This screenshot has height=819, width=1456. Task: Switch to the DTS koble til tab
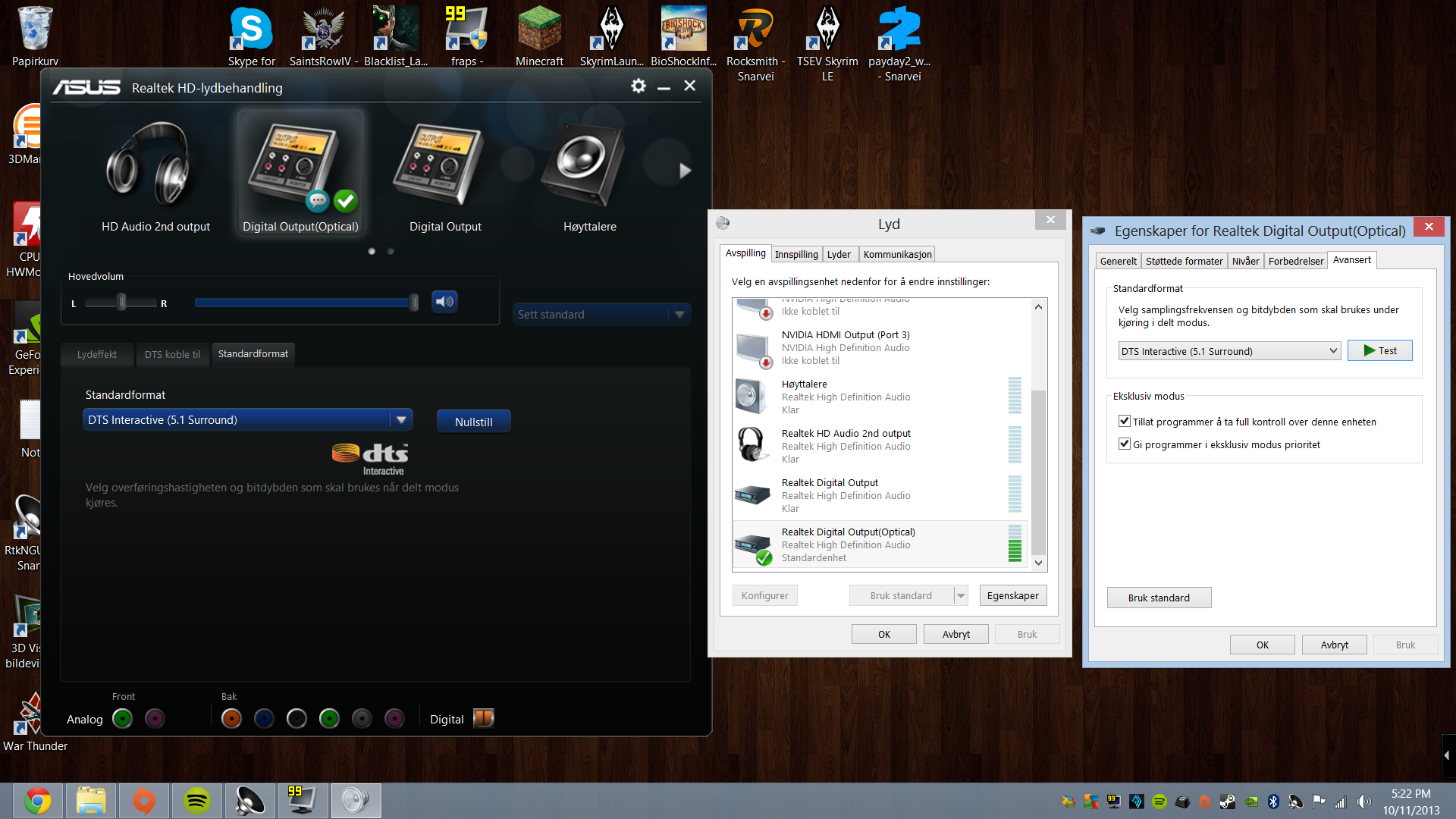click(x=172, y=354)
